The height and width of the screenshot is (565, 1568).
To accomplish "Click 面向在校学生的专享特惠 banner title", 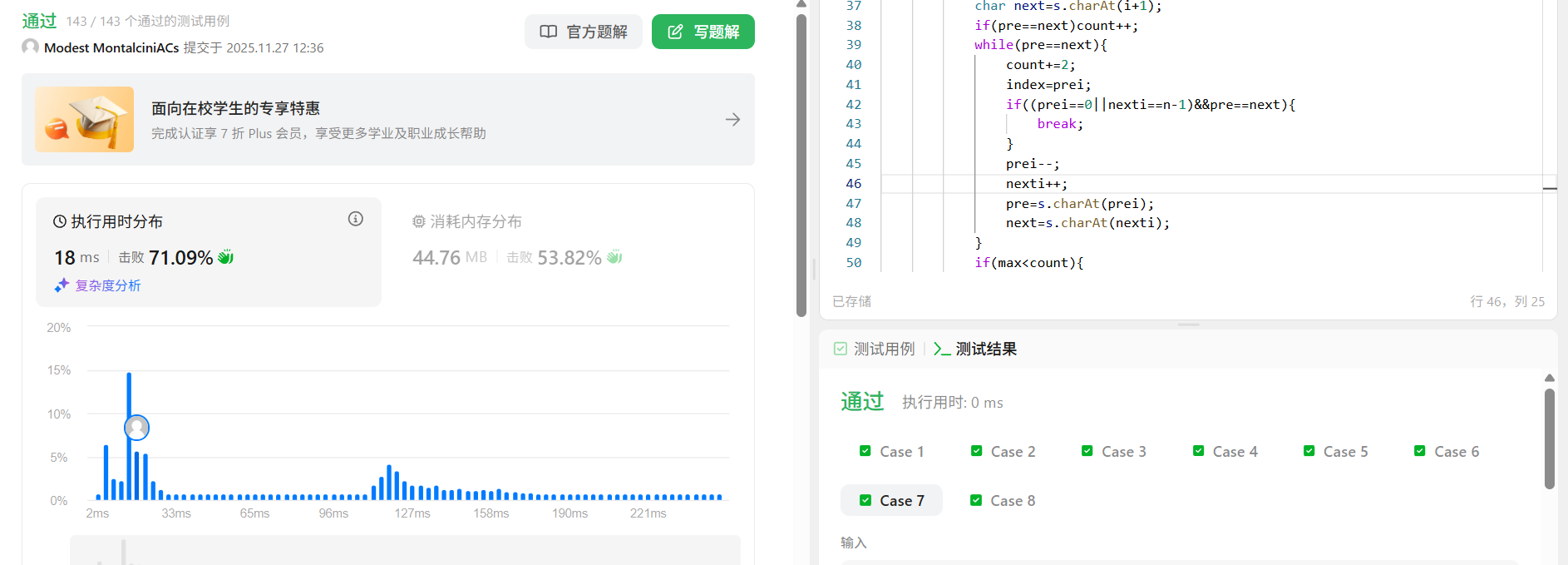I will click(235, 108).
